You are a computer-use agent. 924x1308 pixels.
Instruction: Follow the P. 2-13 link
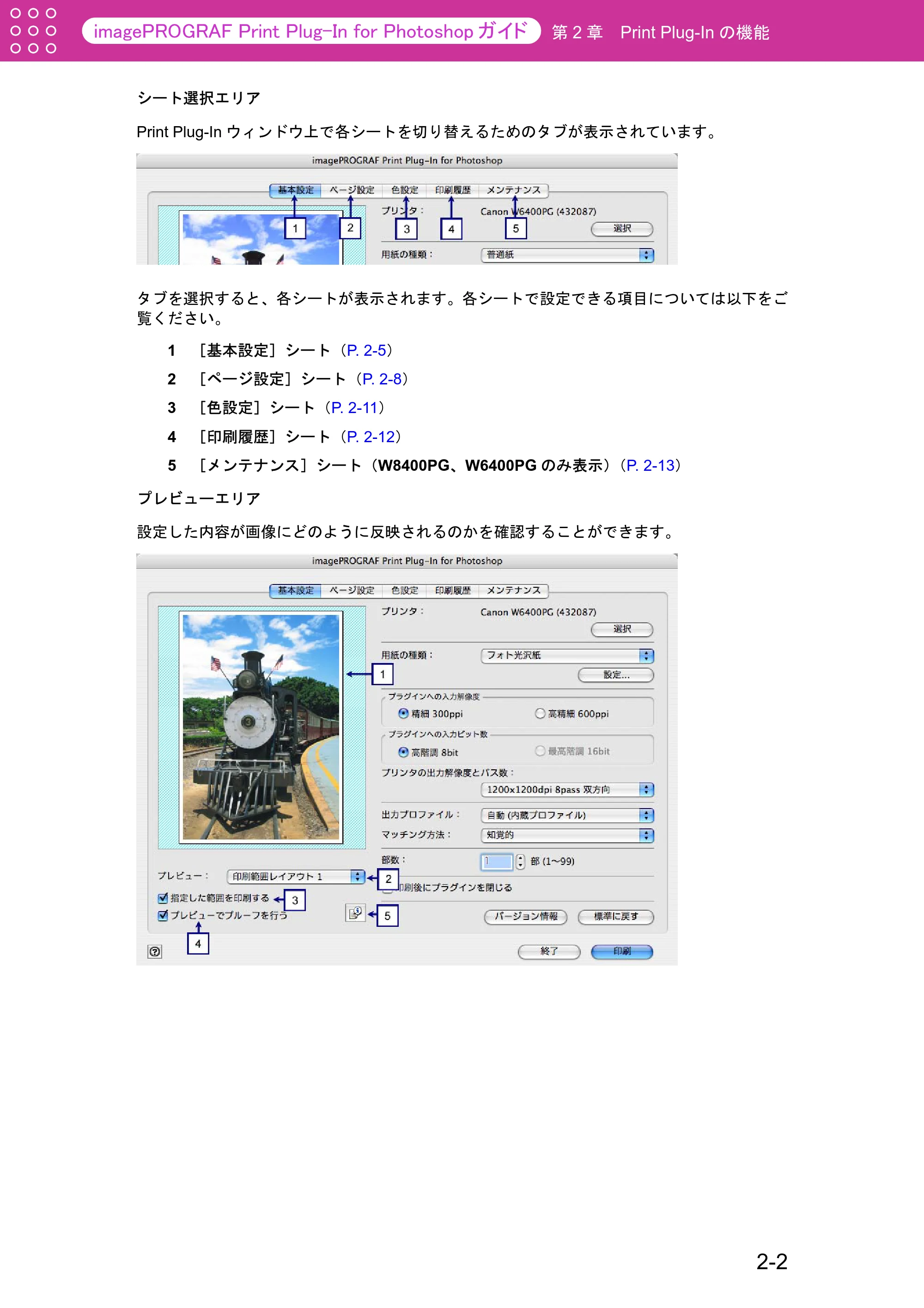point(650,465)
